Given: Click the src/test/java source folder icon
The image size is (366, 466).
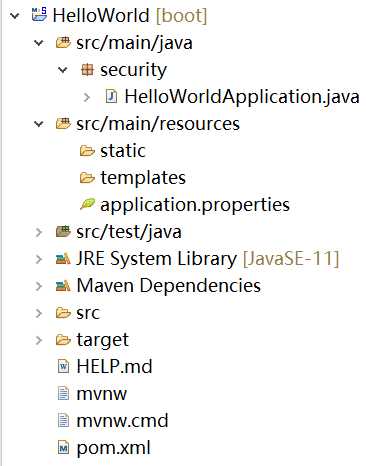Looking at the screenshot, I should pos(63,231).
